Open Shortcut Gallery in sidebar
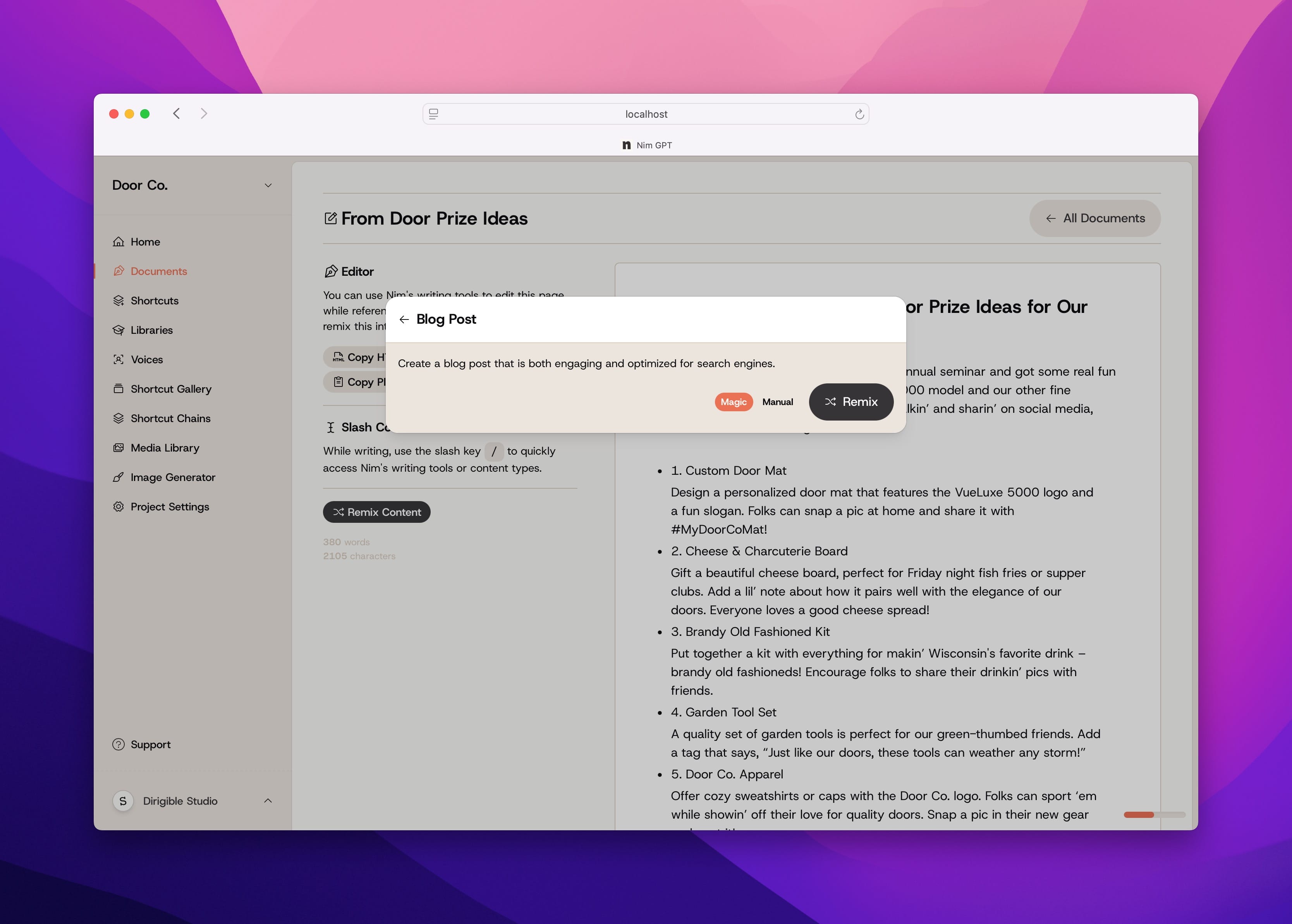This screenshot has width=1292, height=924. tap(171, 388)
